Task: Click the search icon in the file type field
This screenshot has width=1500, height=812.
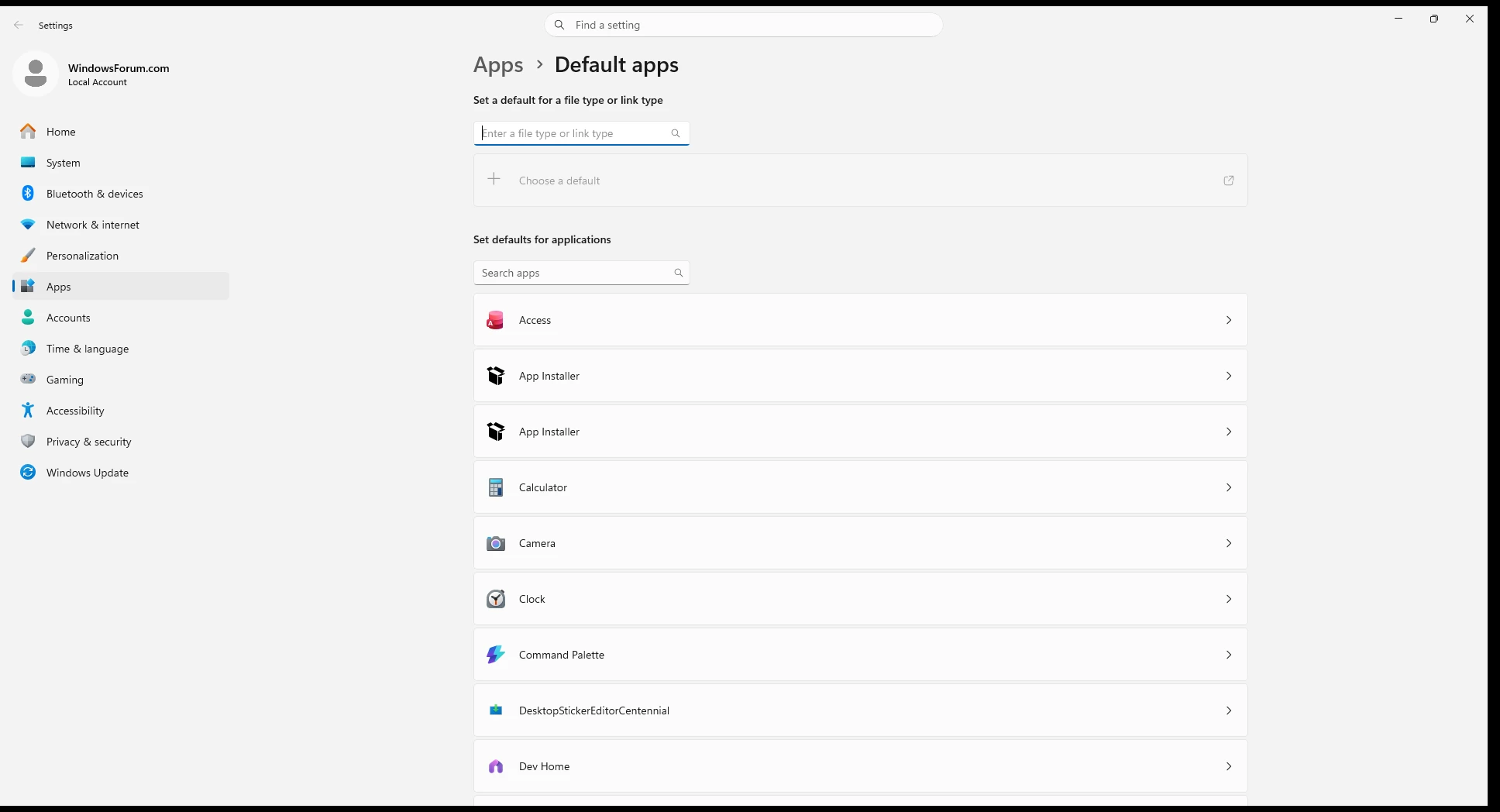Action: click(x=676, y=133)
